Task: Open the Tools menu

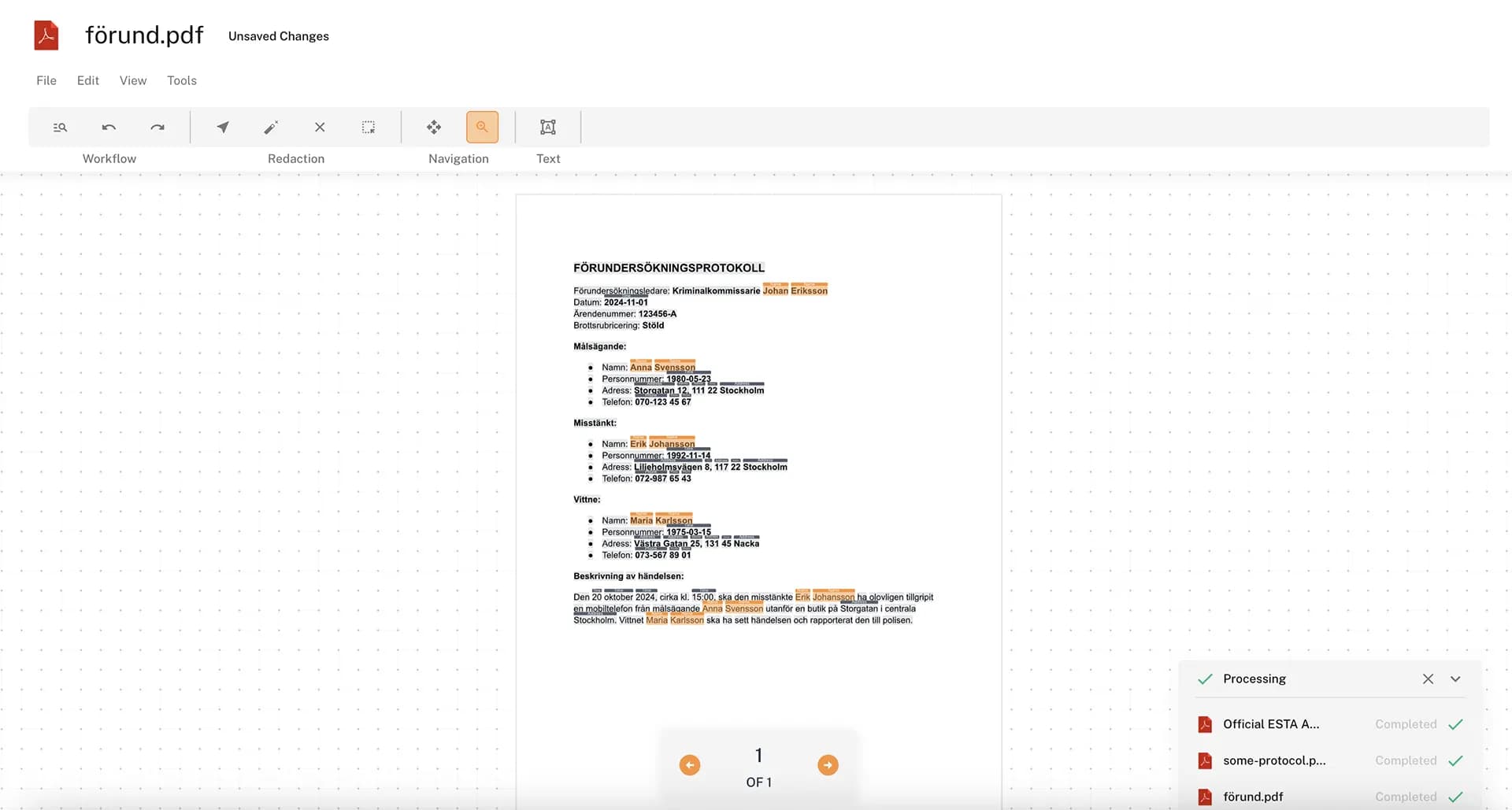Action: (x=182, y=80)
